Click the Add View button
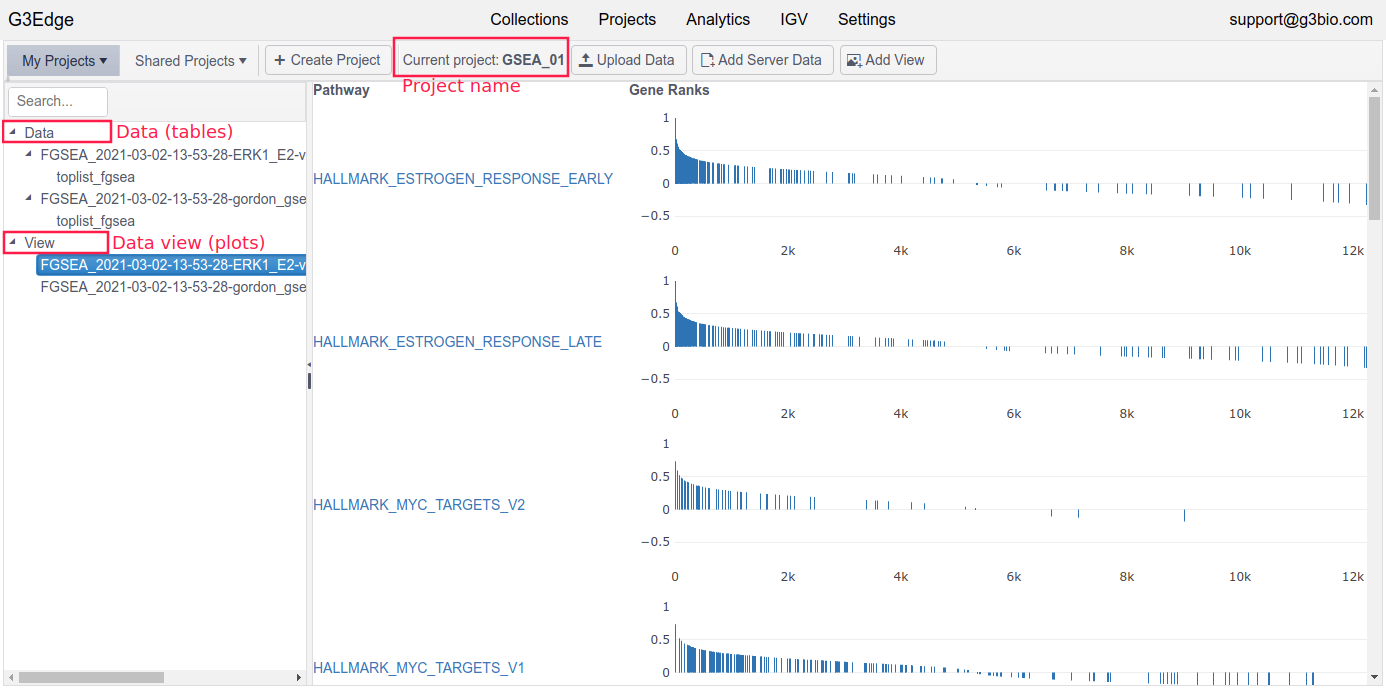 (x=887, y=60)
